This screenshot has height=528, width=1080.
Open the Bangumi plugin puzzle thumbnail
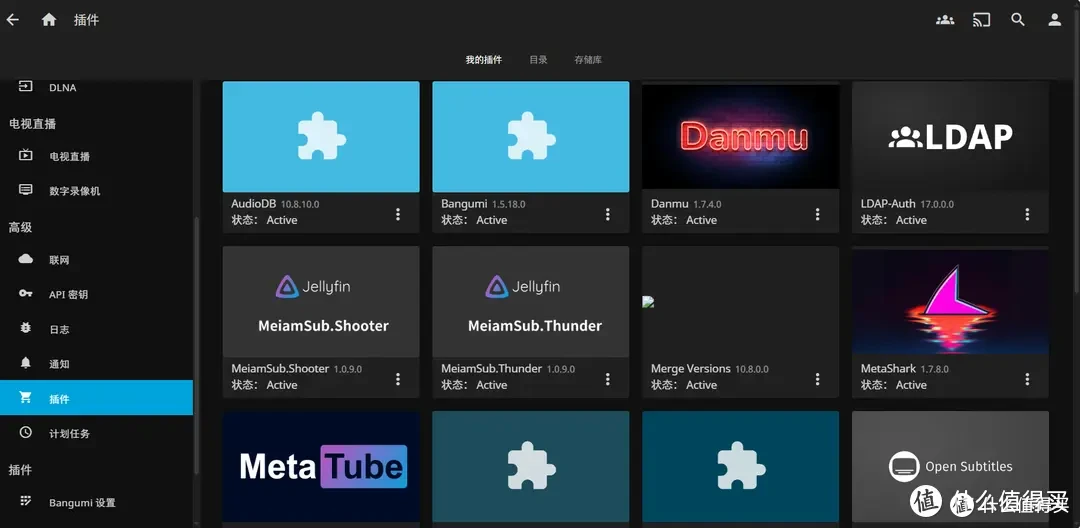530,136
